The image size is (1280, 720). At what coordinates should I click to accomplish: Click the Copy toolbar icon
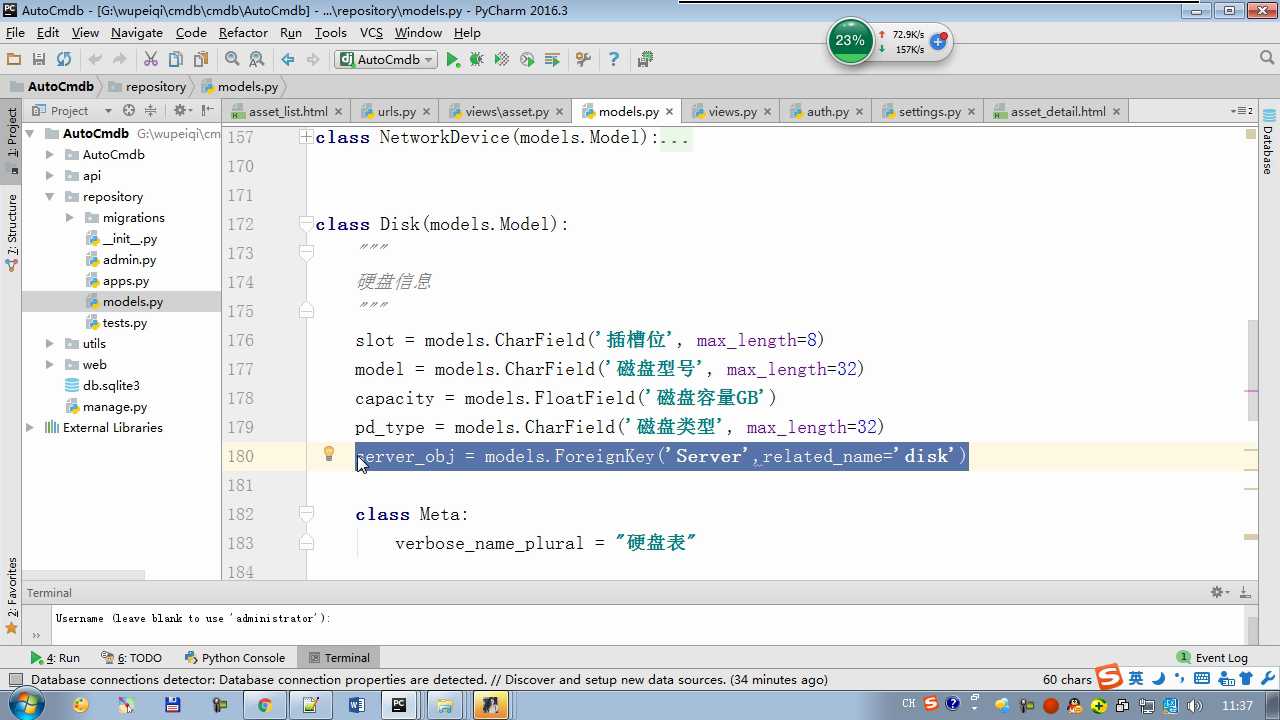pyautogui.click(x=176, y=60)
